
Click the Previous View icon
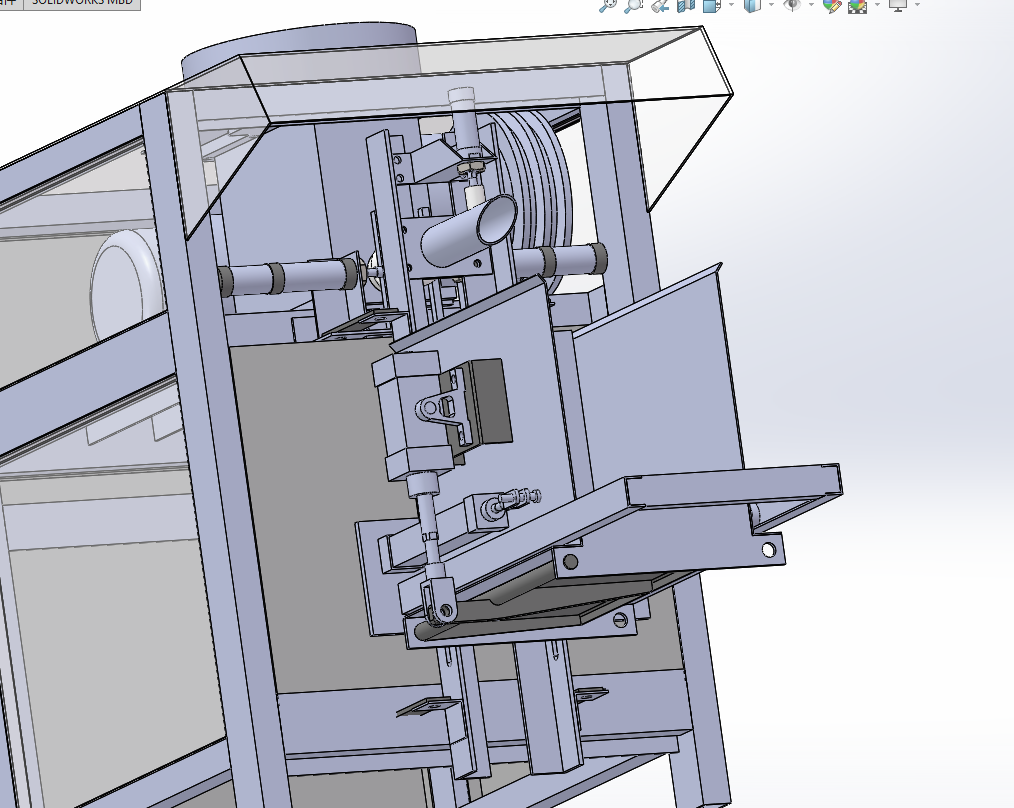[660, 6]
